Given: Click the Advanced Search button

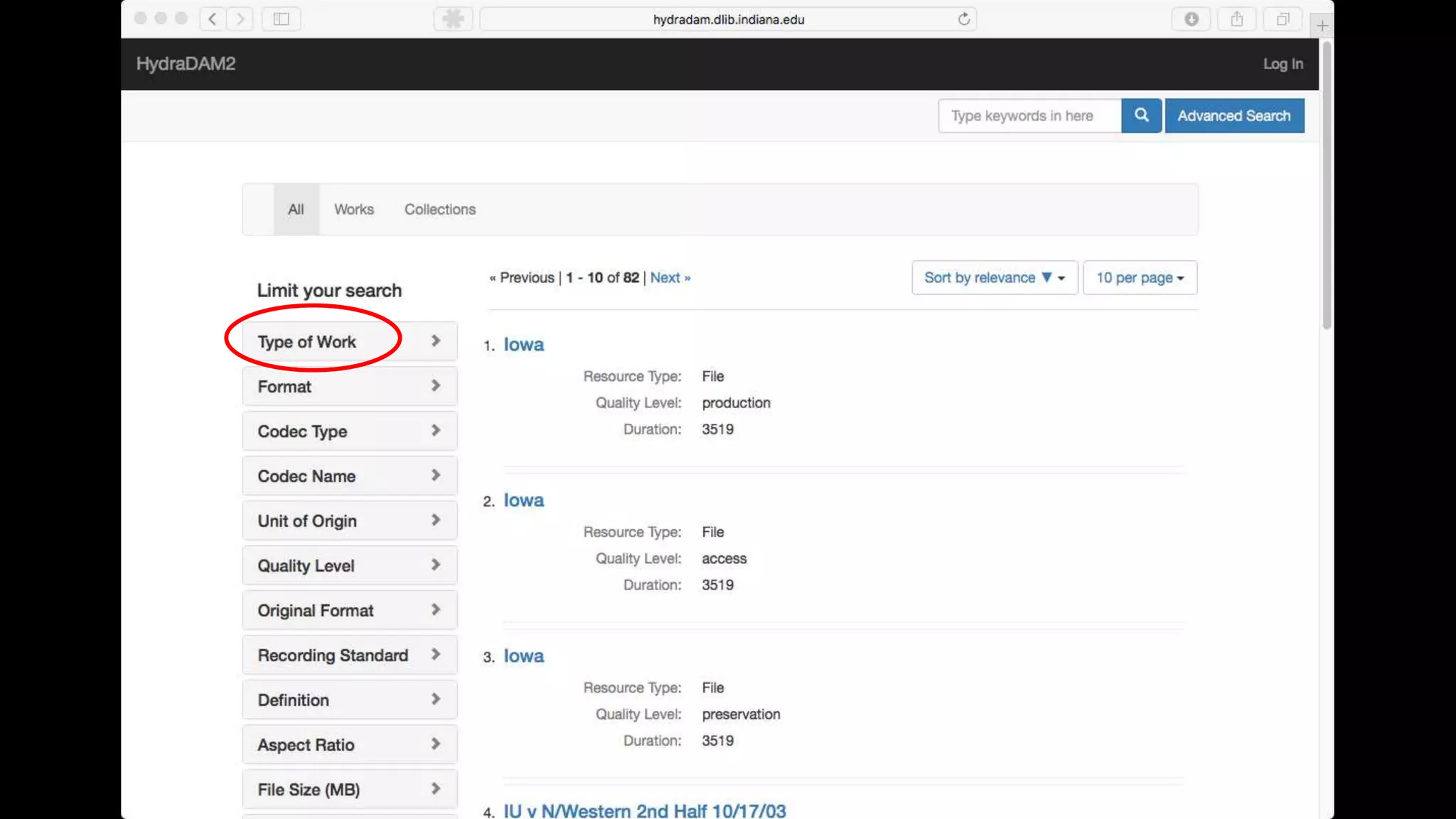Looking at the screenshot, I should (x=1233, y=116).
